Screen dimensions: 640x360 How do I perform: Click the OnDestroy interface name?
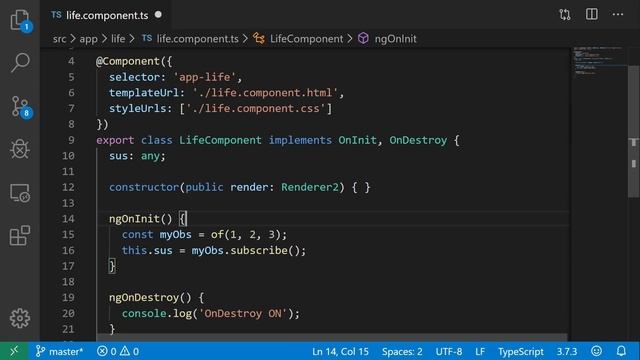(x=418, y=140)
